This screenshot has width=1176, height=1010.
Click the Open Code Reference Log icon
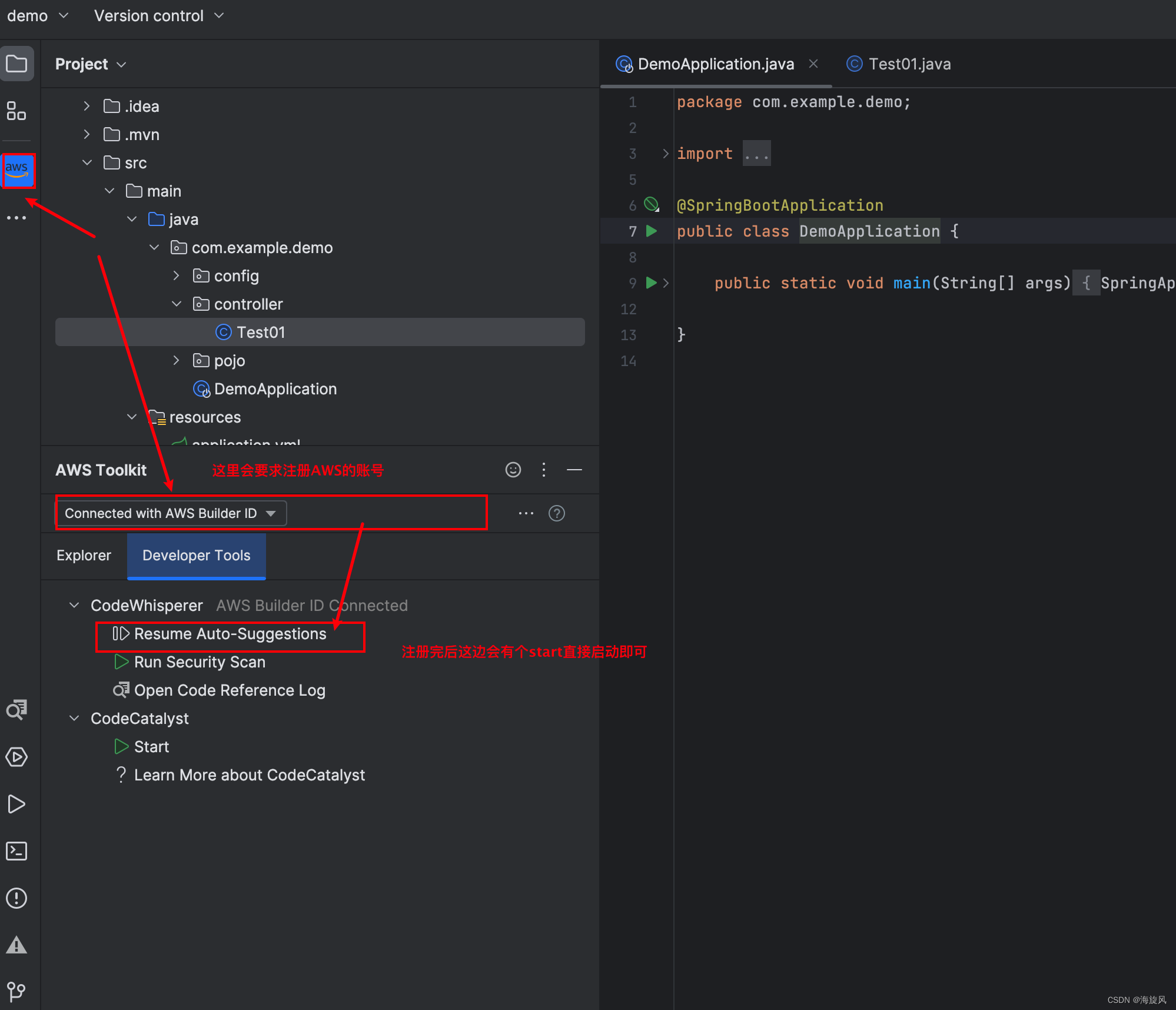(x=121, y=690)
